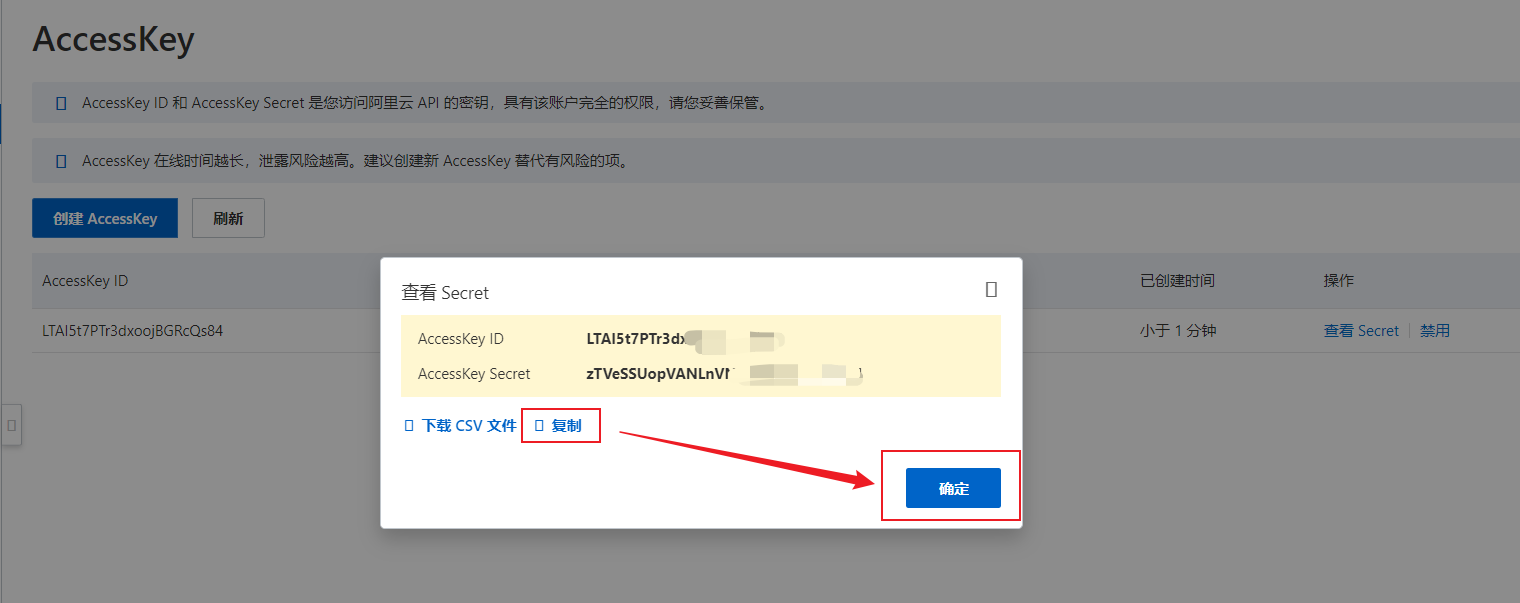Screen dimensions: 1520x603
Task: Click the AccessKey ID column header
Action: tap(85, 280)
